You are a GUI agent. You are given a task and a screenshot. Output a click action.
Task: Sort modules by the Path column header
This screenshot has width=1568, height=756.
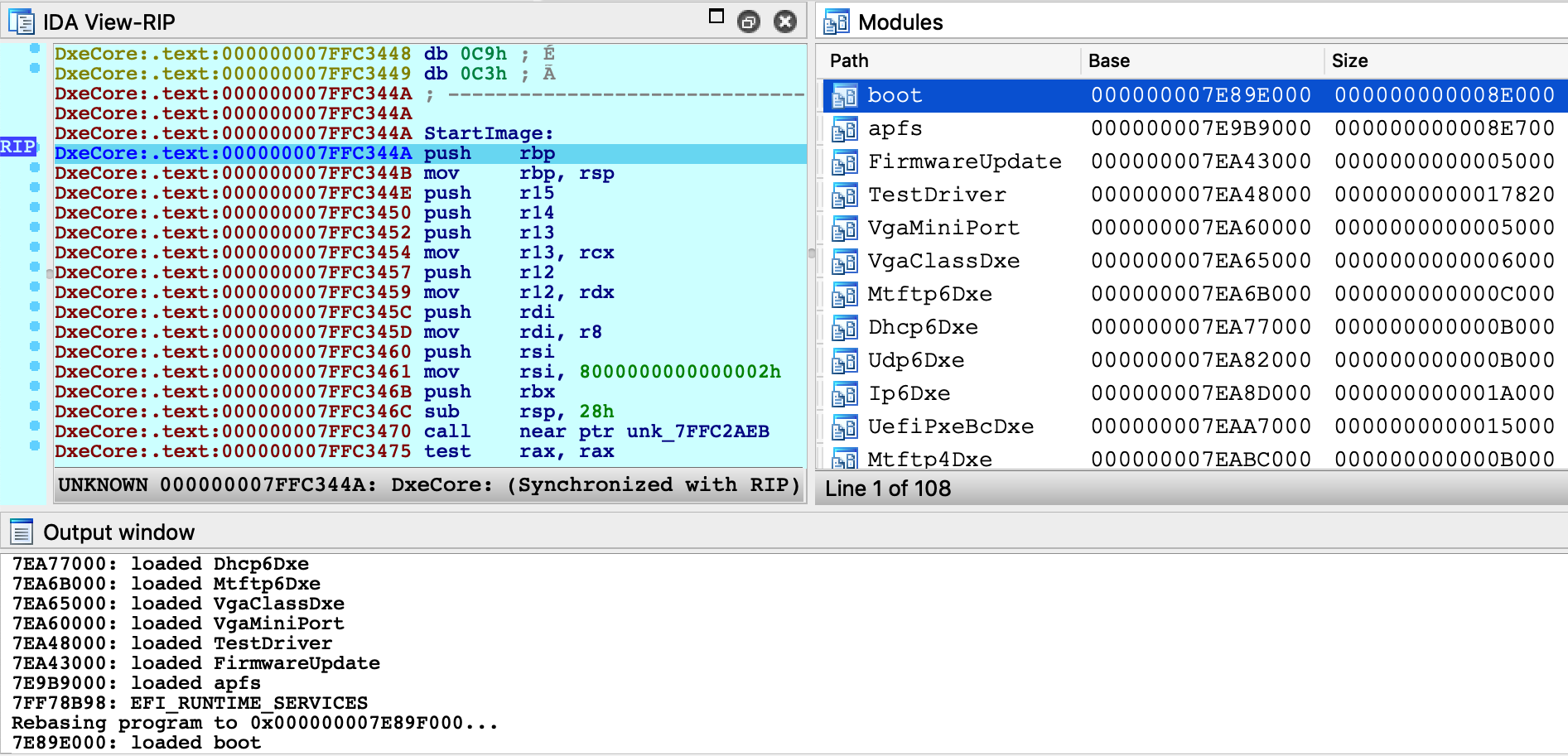point(849,60)
